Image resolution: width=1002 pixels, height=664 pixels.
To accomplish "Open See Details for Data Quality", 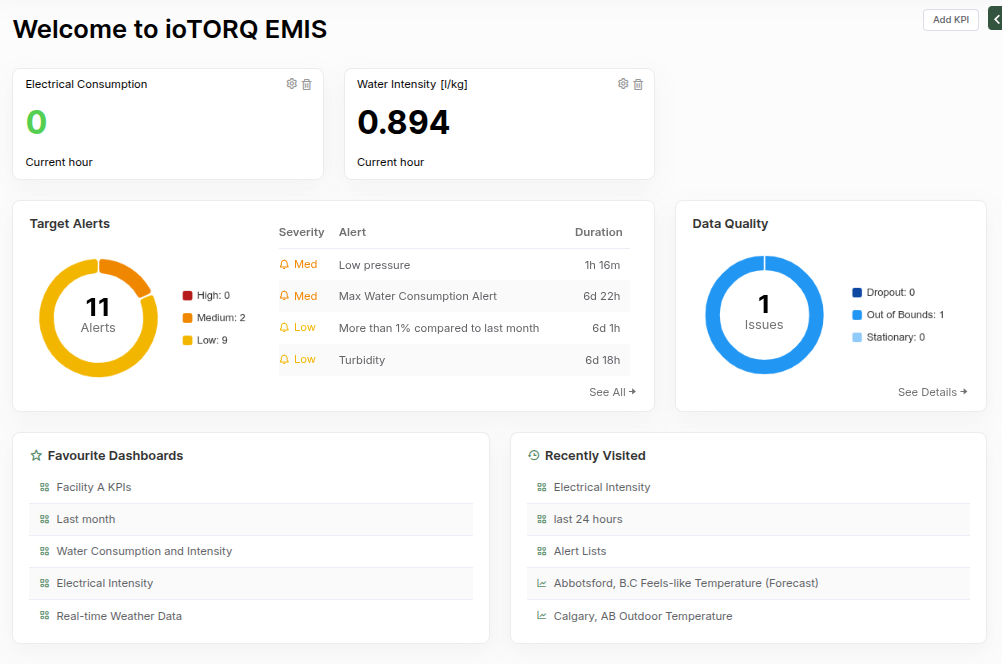I will [932, 392].
